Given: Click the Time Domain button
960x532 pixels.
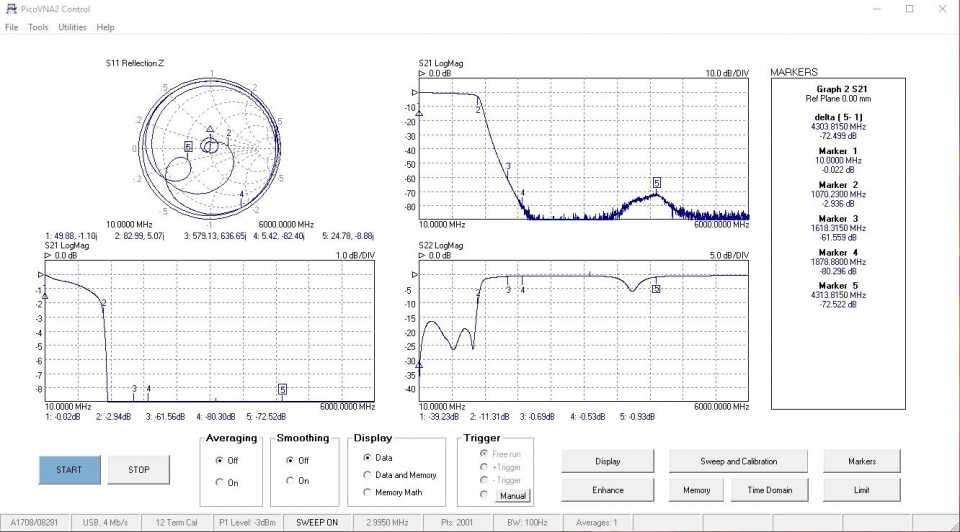Looking at the screenshot, I should 770,490.
